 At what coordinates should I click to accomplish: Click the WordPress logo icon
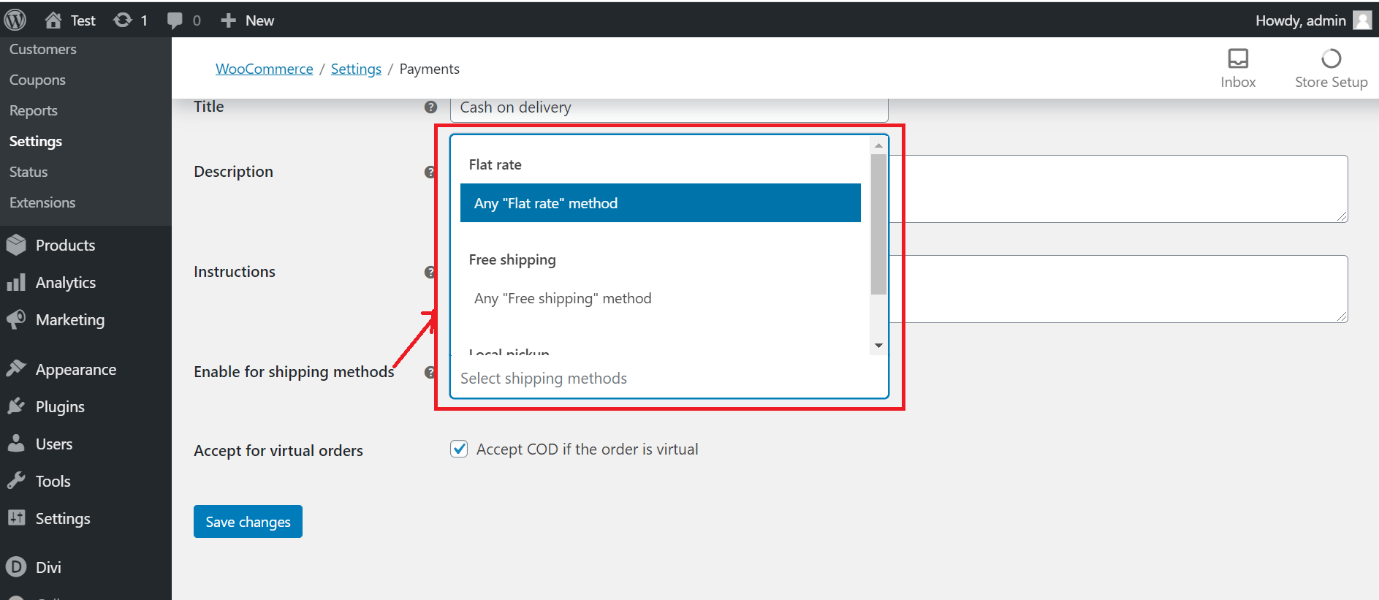click(15, 19)
